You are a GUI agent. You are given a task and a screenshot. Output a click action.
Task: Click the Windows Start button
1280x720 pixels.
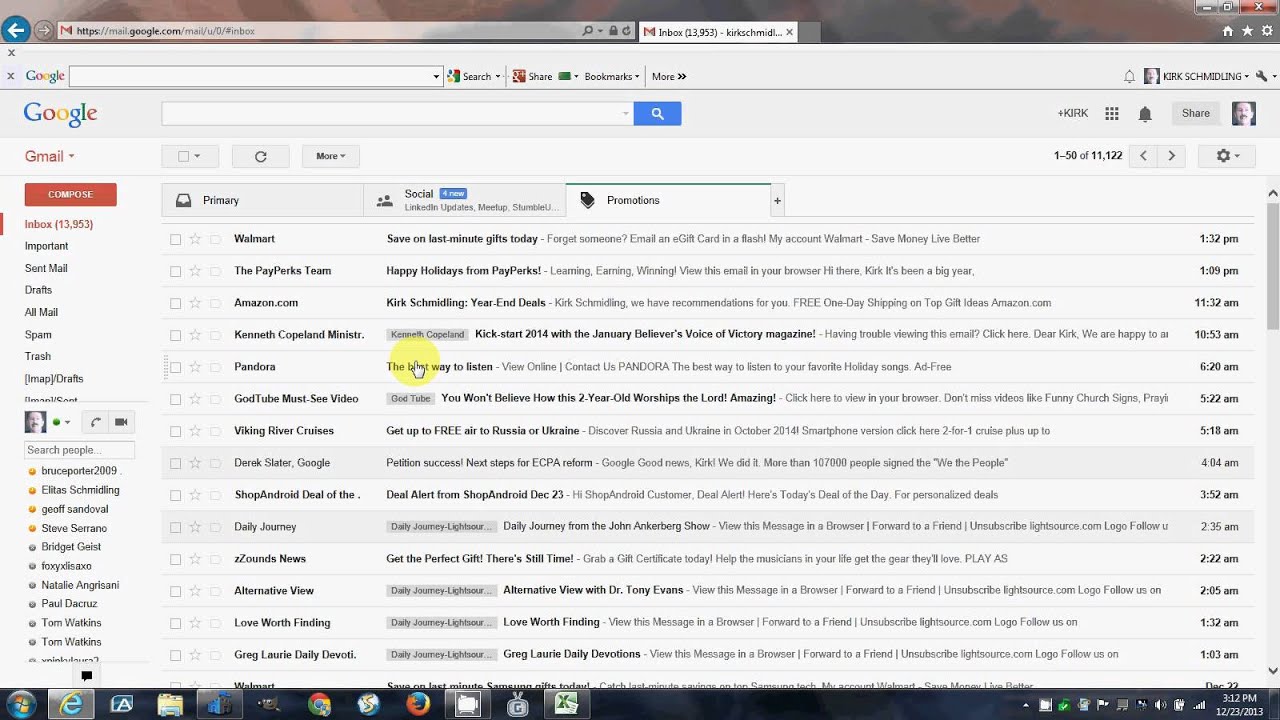(x=20, y=704)
